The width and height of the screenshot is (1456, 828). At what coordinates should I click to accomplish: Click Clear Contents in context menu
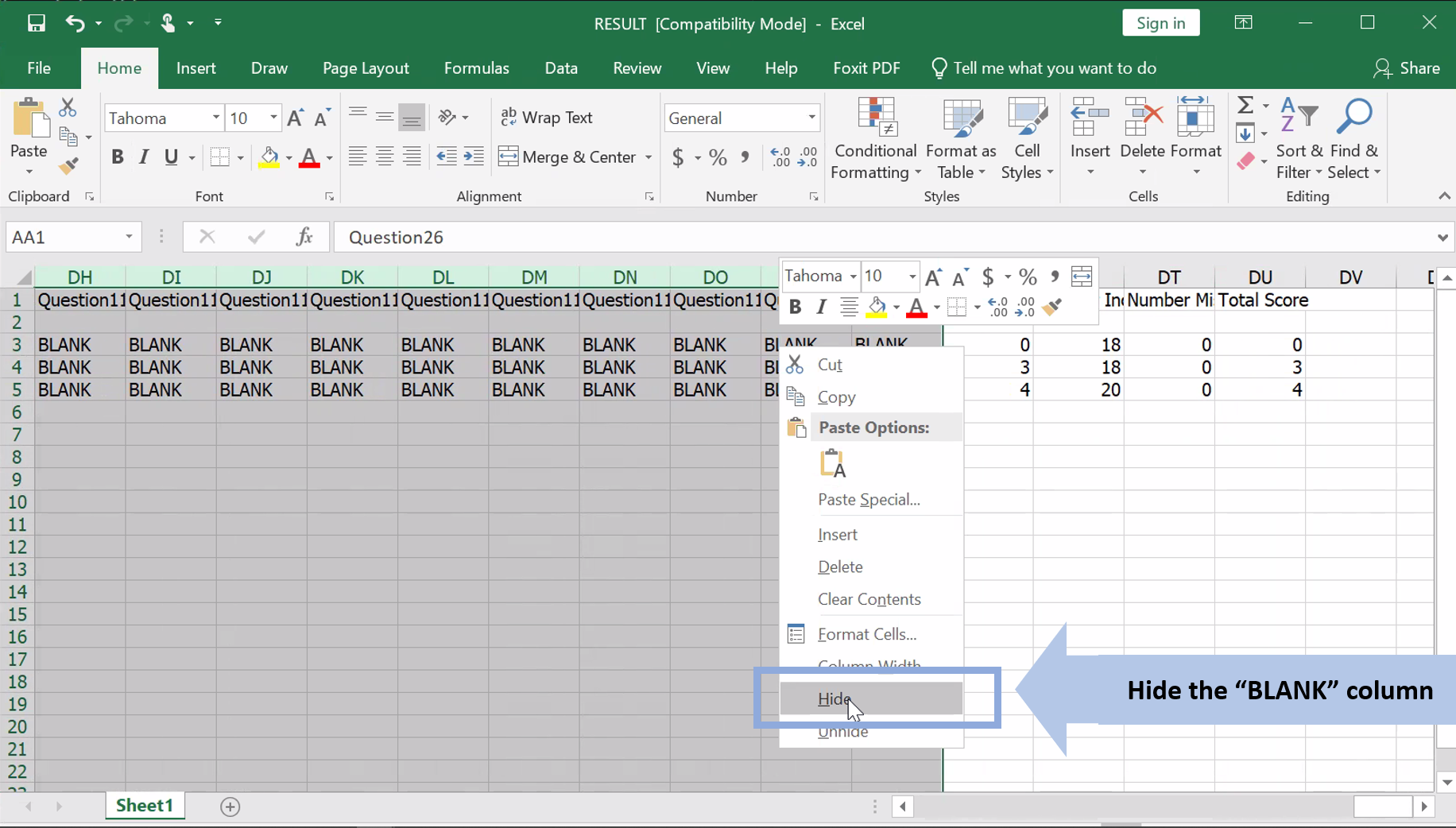point(871,599)
